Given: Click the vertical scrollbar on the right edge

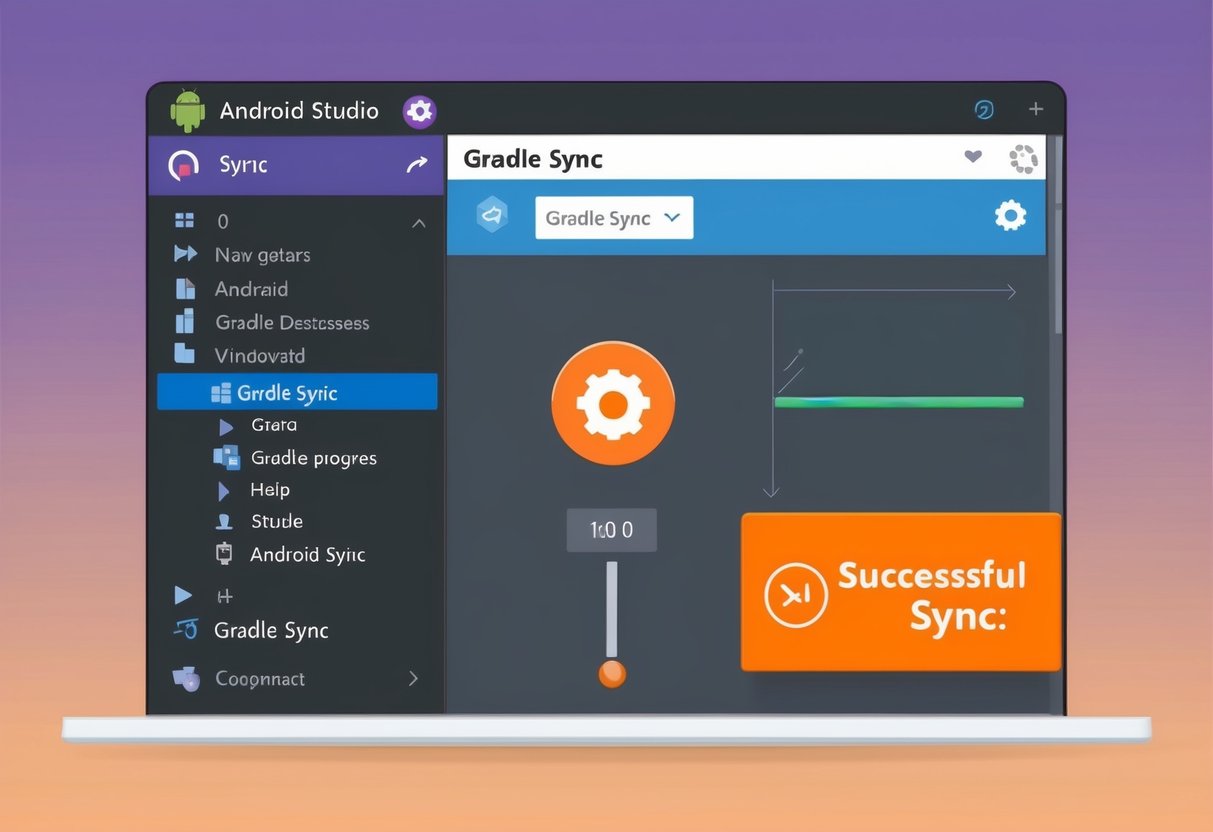Looking at the screenshot, I should [1058, 235].
